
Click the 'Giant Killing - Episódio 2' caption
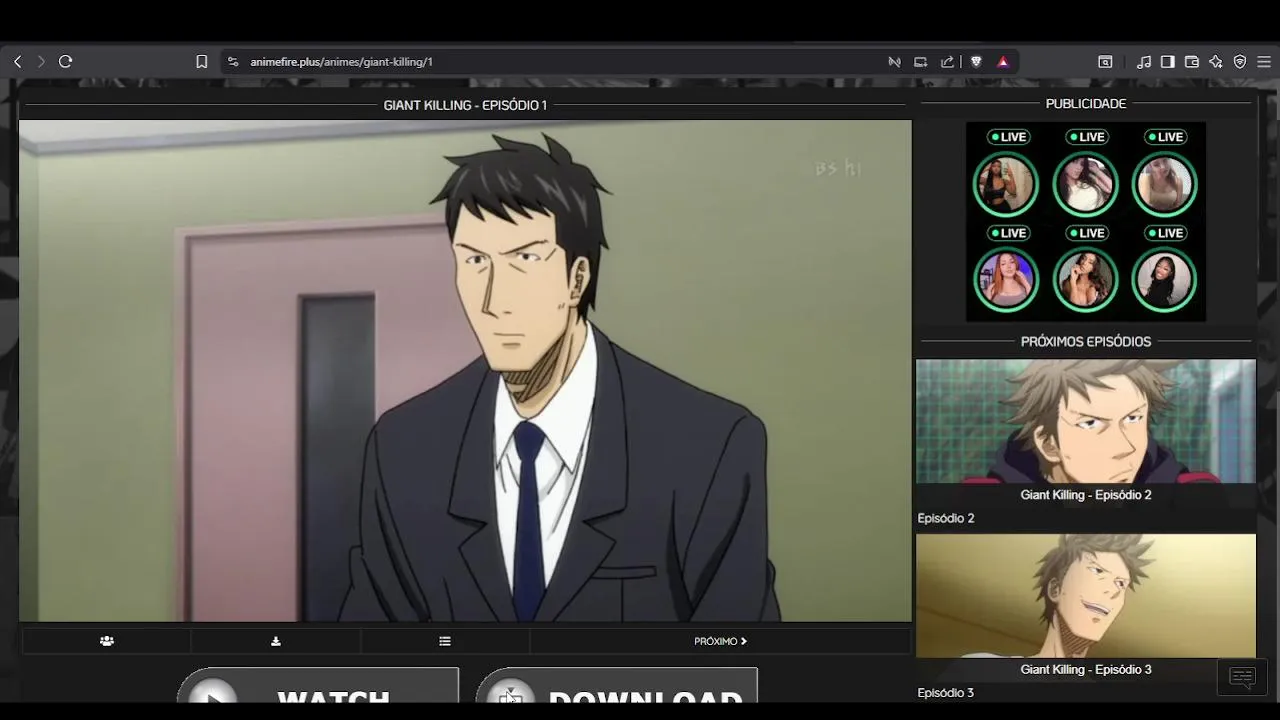tap(1086, 495)
